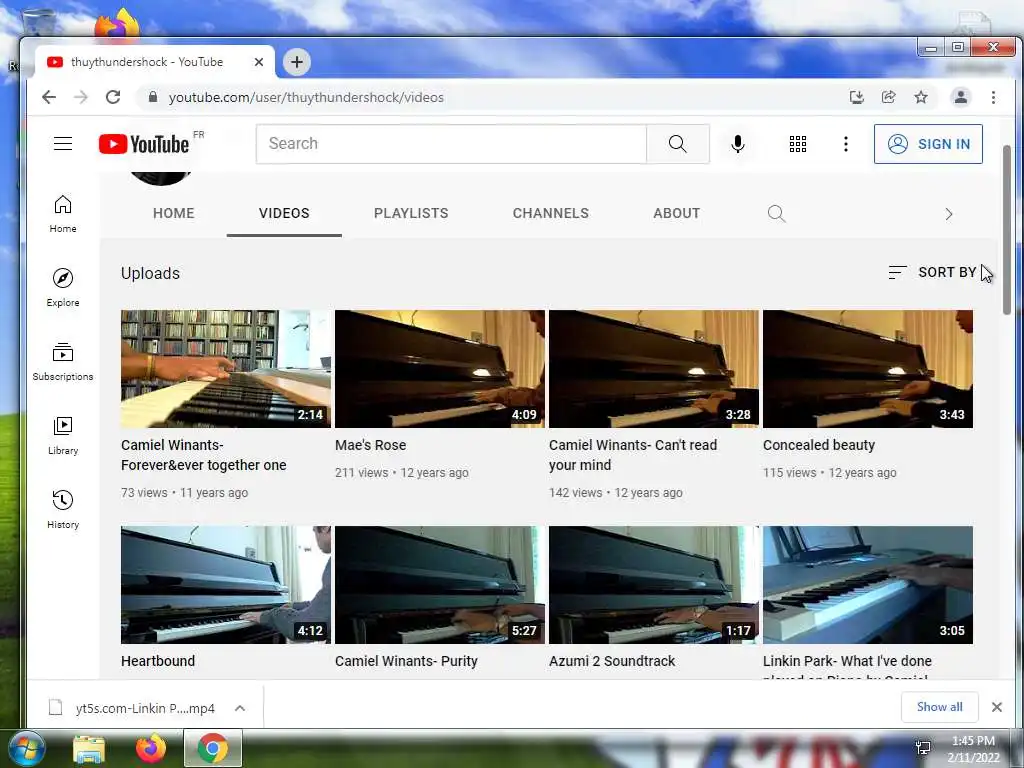Open the SORT BY dropdown

pos(933,272)
